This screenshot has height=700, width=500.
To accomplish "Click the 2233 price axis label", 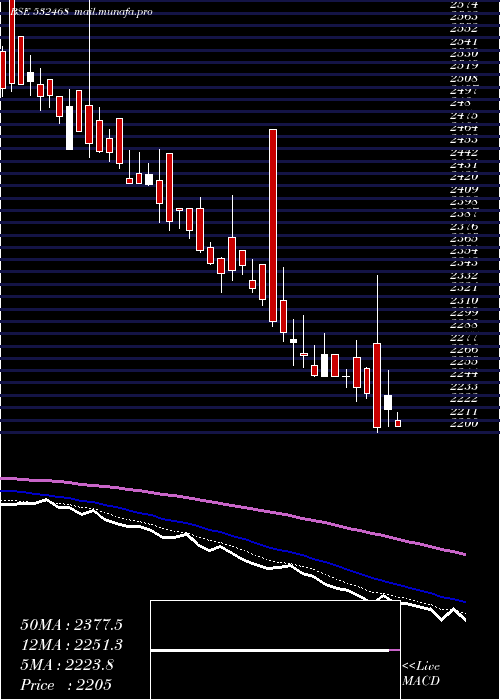I will click(x=464, y=386).
